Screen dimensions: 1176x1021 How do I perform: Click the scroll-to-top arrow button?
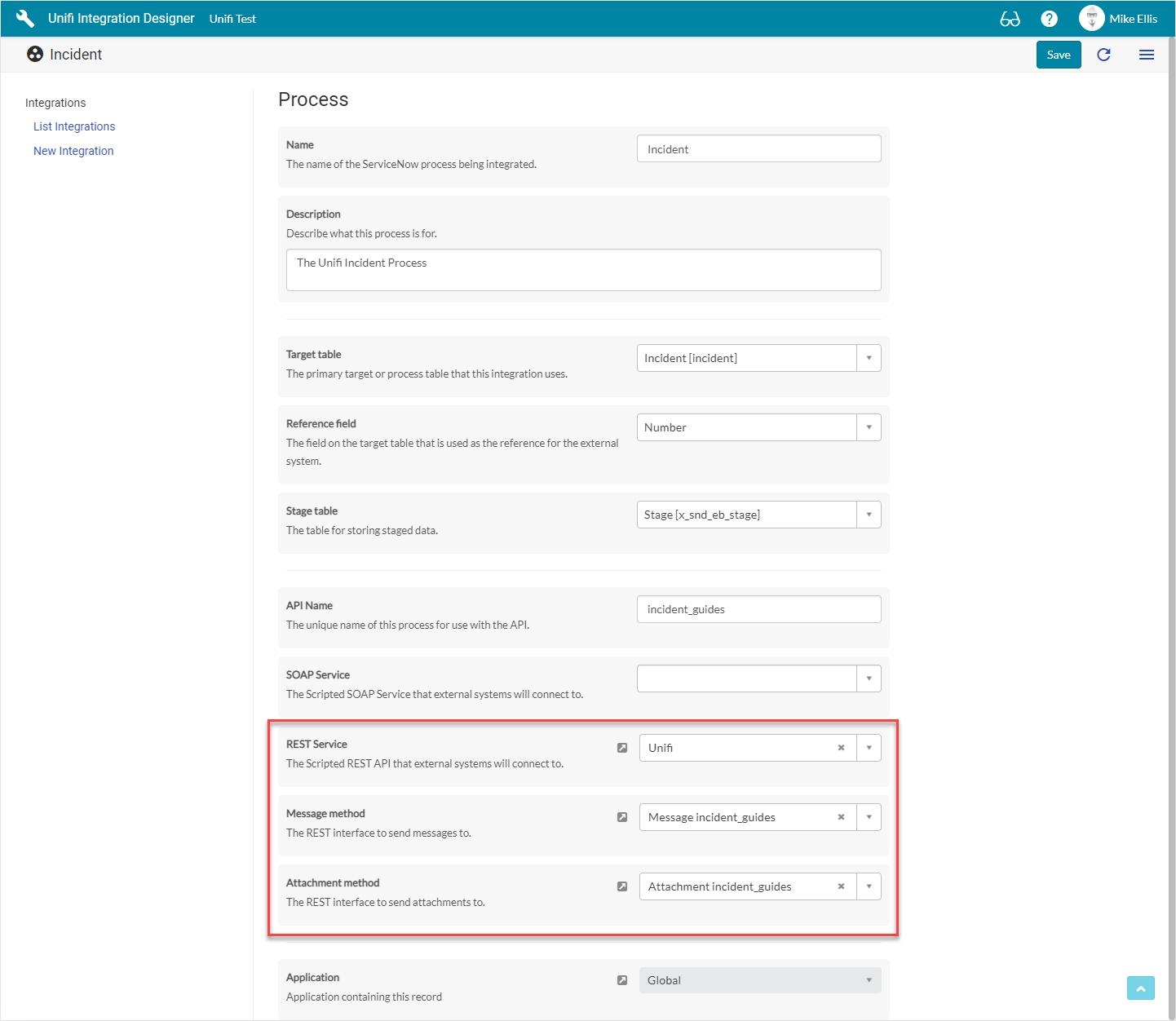click(x=1140, y=988)
